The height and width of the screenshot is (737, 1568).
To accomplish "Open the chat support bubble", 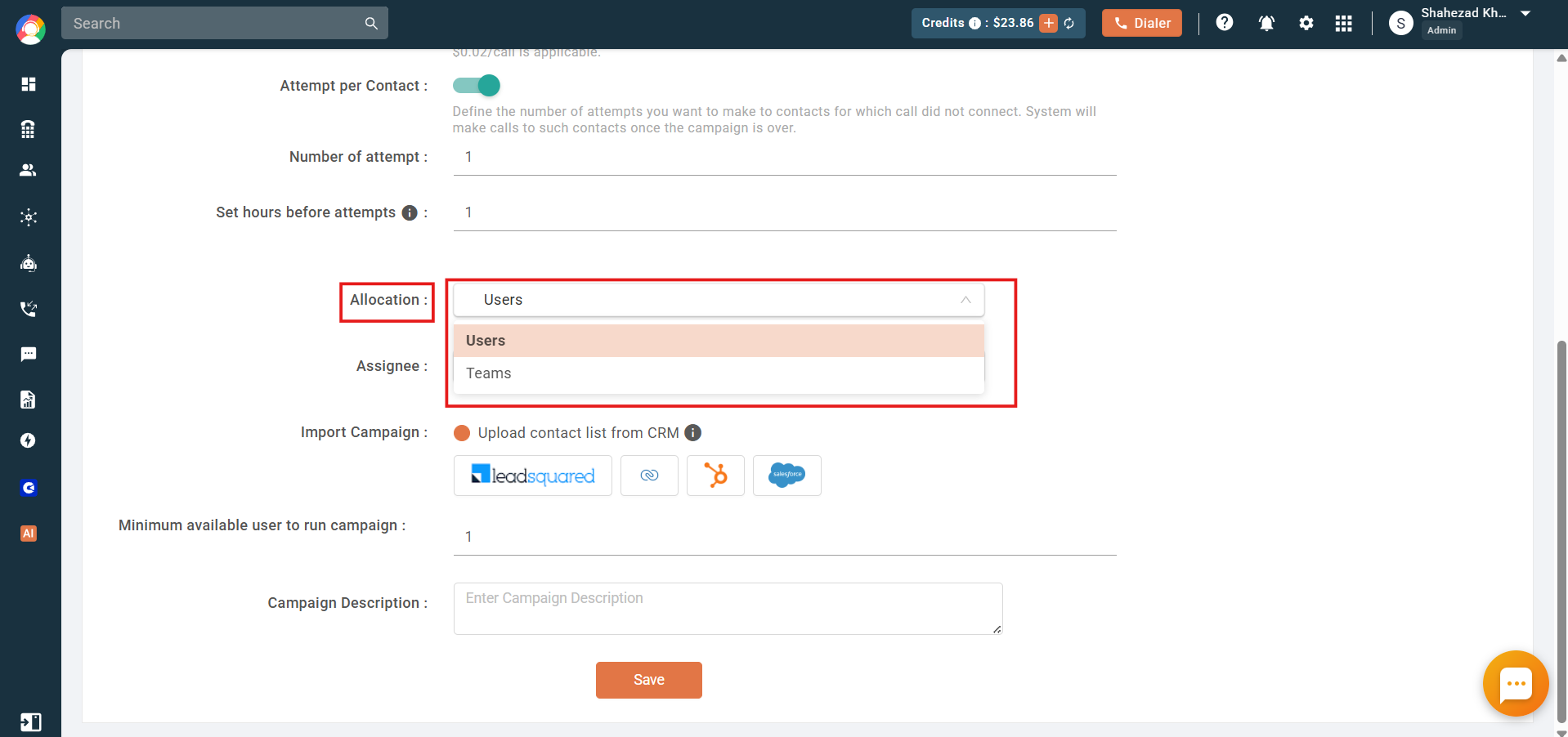I will point(1516,684).
